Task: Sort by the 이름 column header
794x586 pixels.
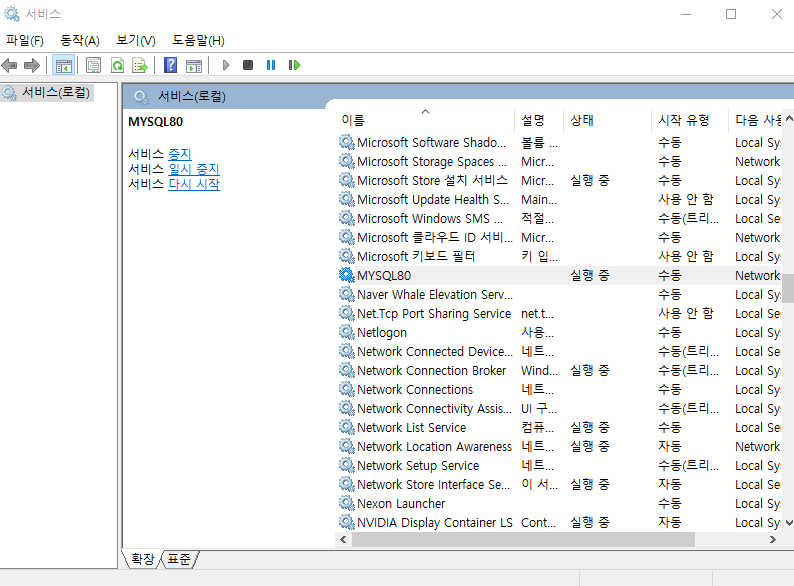Action: point(425,121)
